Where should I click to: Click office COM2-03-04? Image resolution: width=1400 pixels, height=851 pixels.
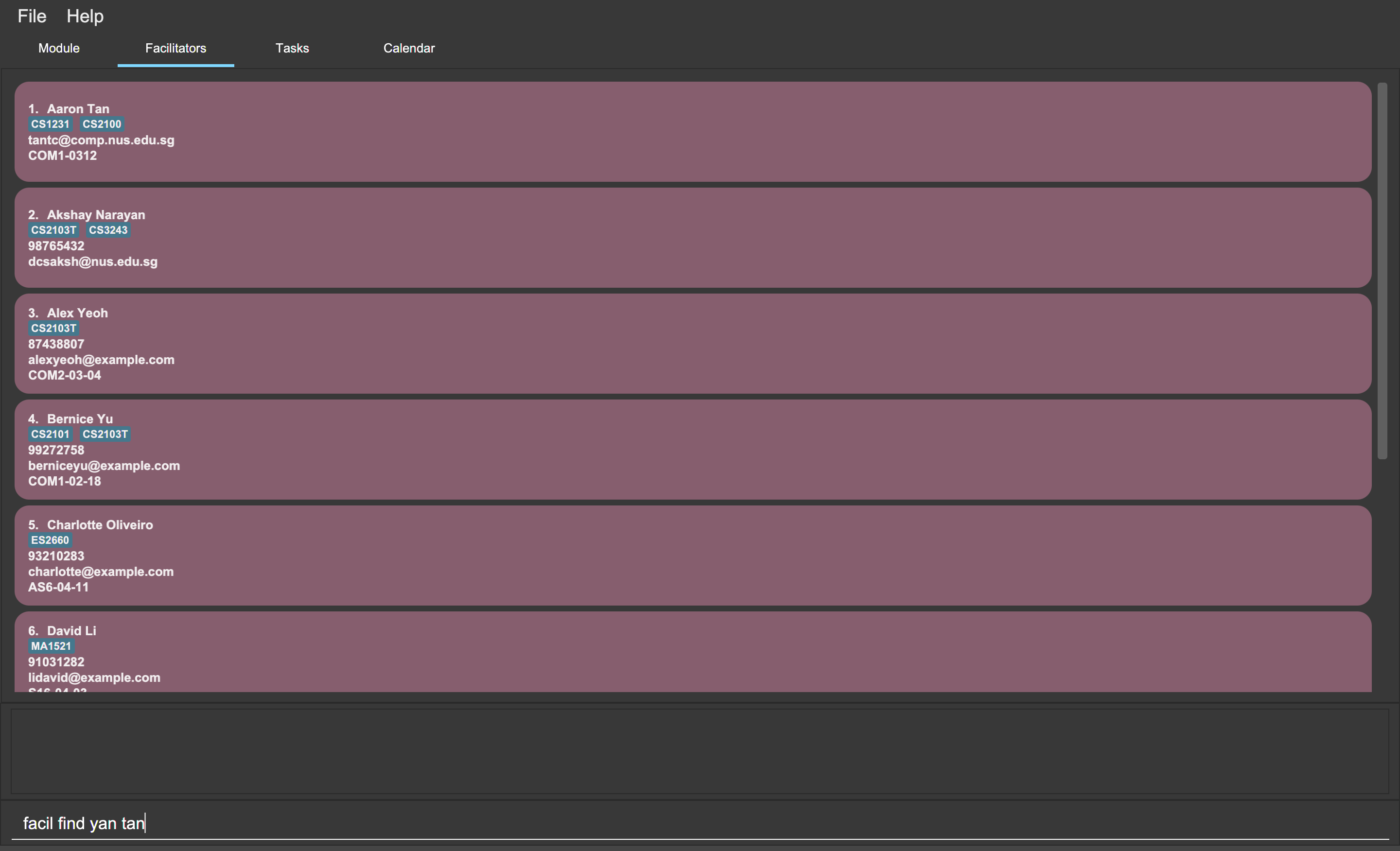coord(65,376)
